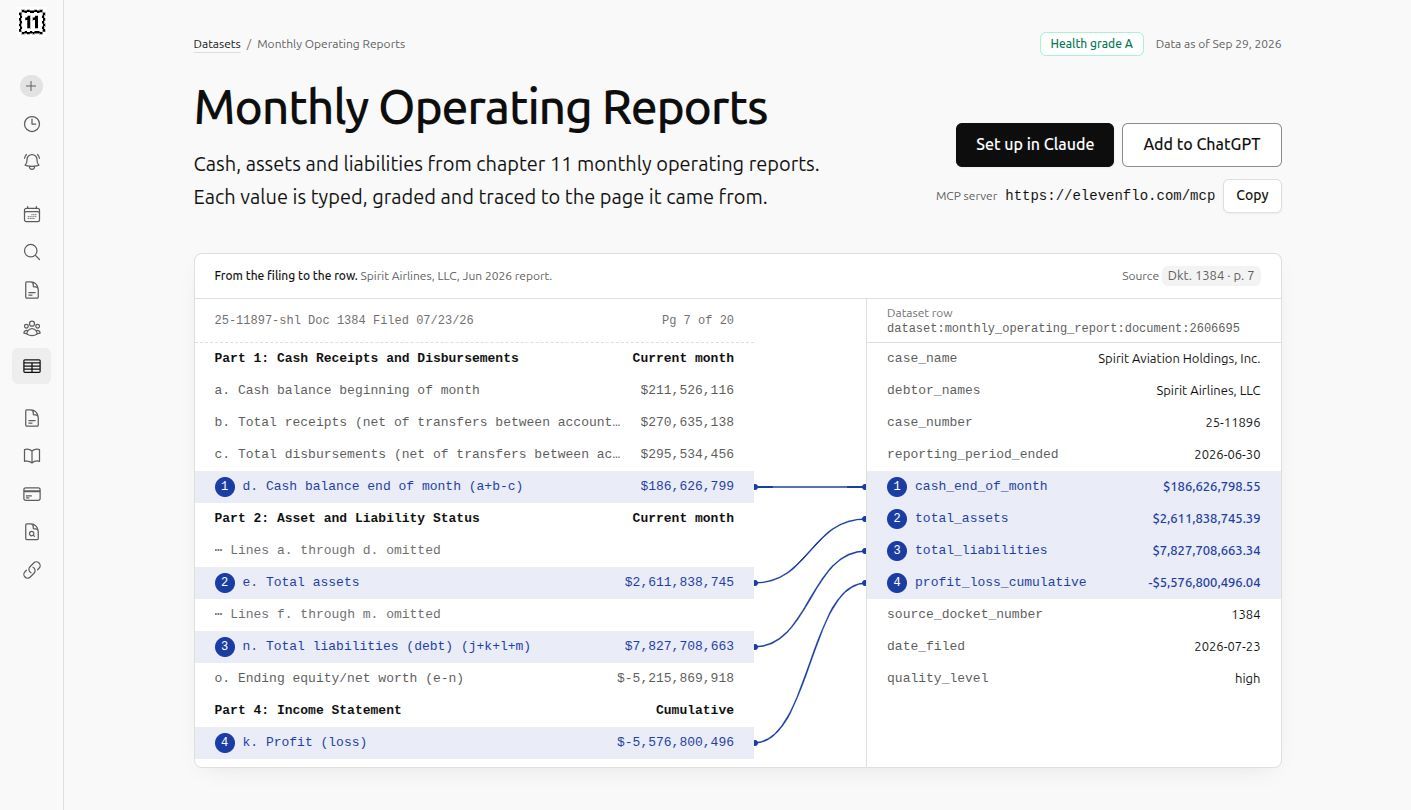Click the "profit_loss_cumulative" dataset field
This screenshot has height=810, width=1411.
pos(1074,583)
